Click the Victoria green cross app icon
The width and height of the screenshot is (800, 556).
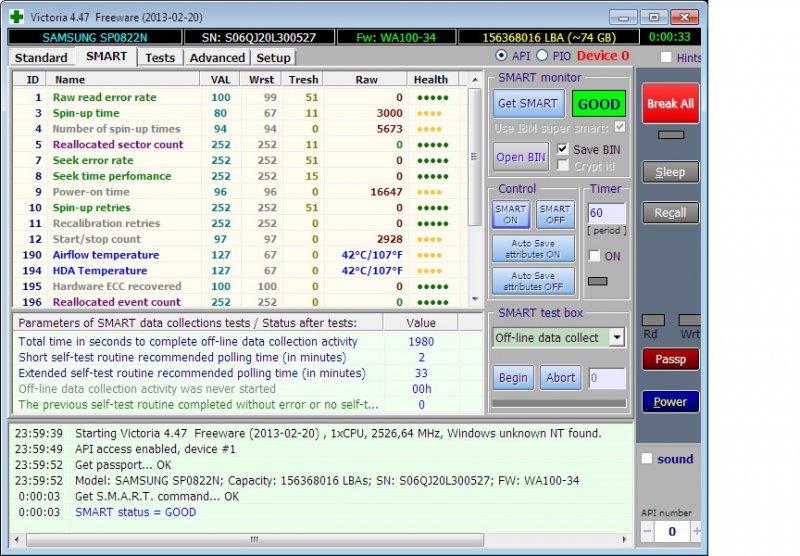[x=15, y=17]
